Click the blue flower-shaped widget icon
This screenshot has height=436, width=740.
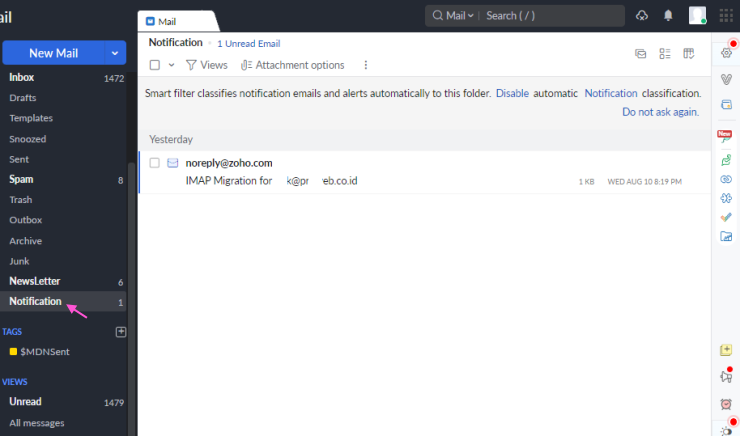coord(726,198)
